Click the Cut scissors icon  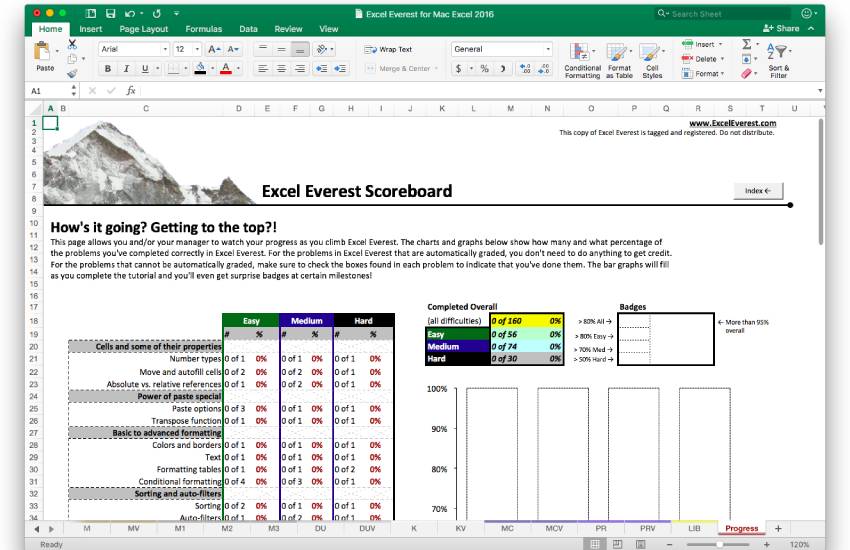[x=72, y=44]
